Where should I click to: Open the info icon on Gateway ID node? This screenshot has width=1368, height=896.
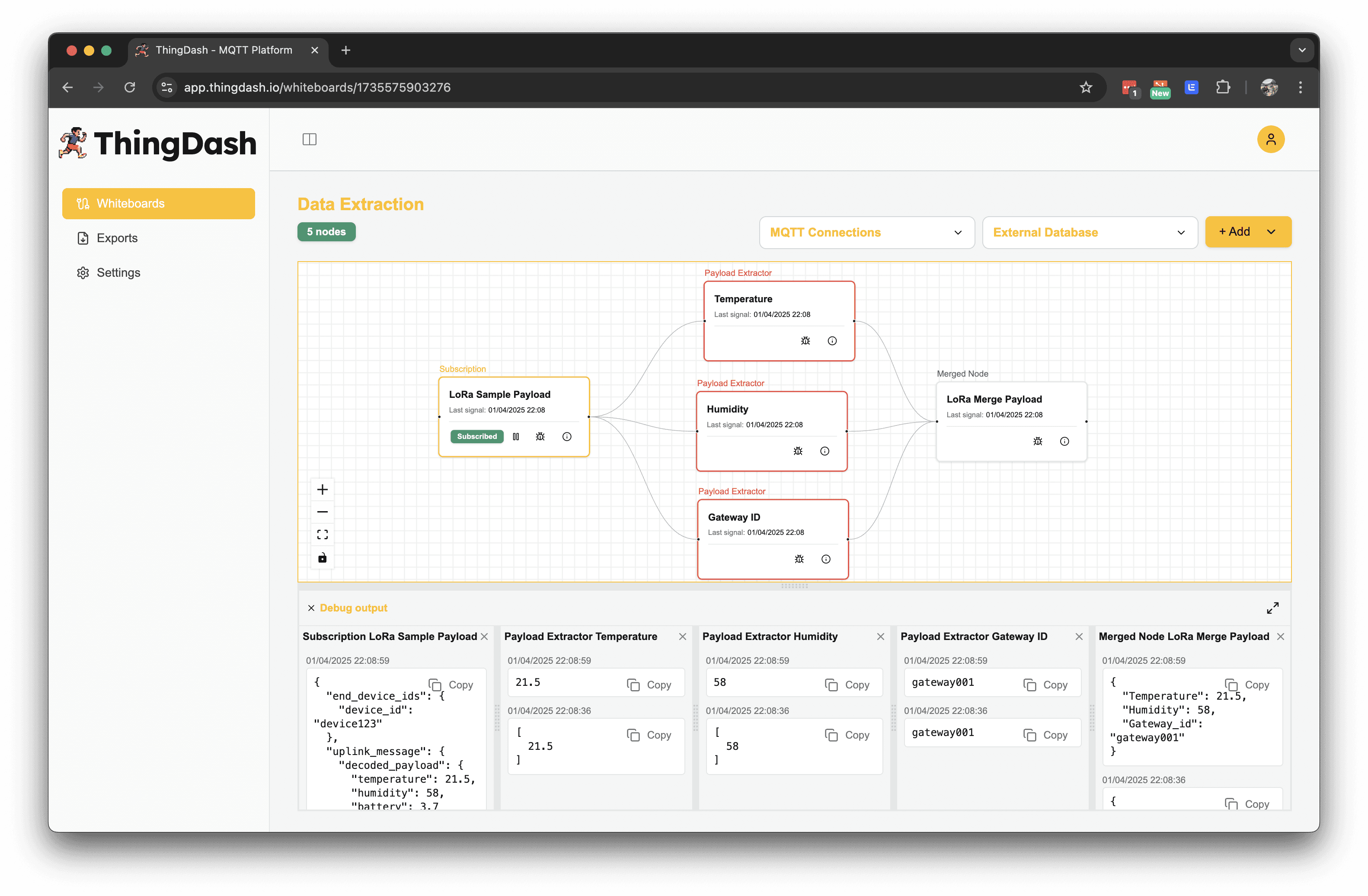click(x=825, y=559)
